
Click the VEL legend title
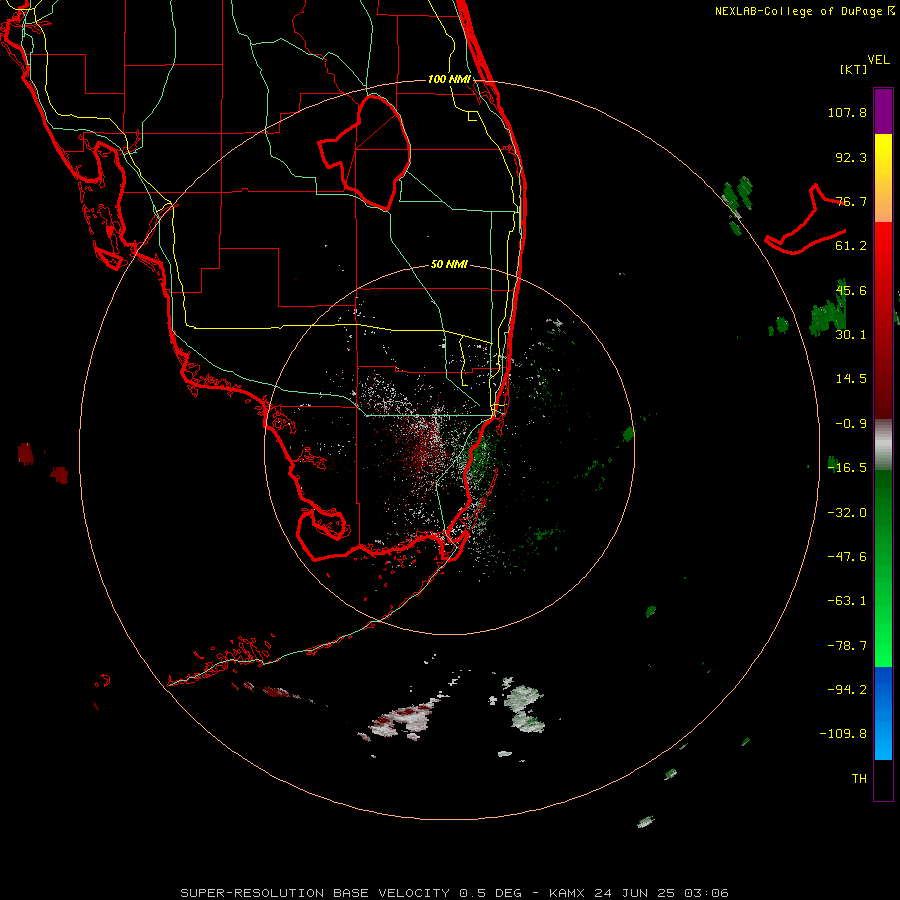pos(879,60)
